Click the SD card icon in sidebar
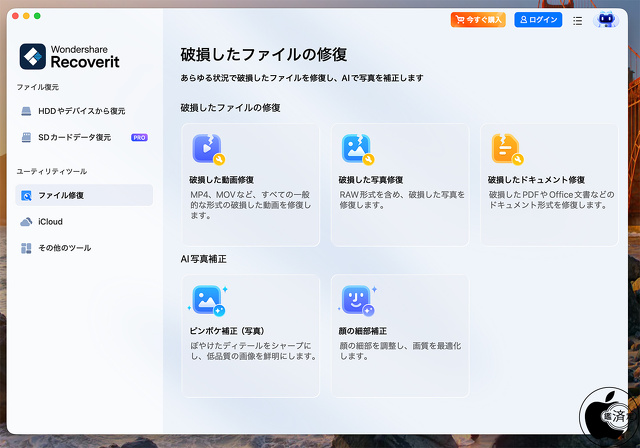 26,138
